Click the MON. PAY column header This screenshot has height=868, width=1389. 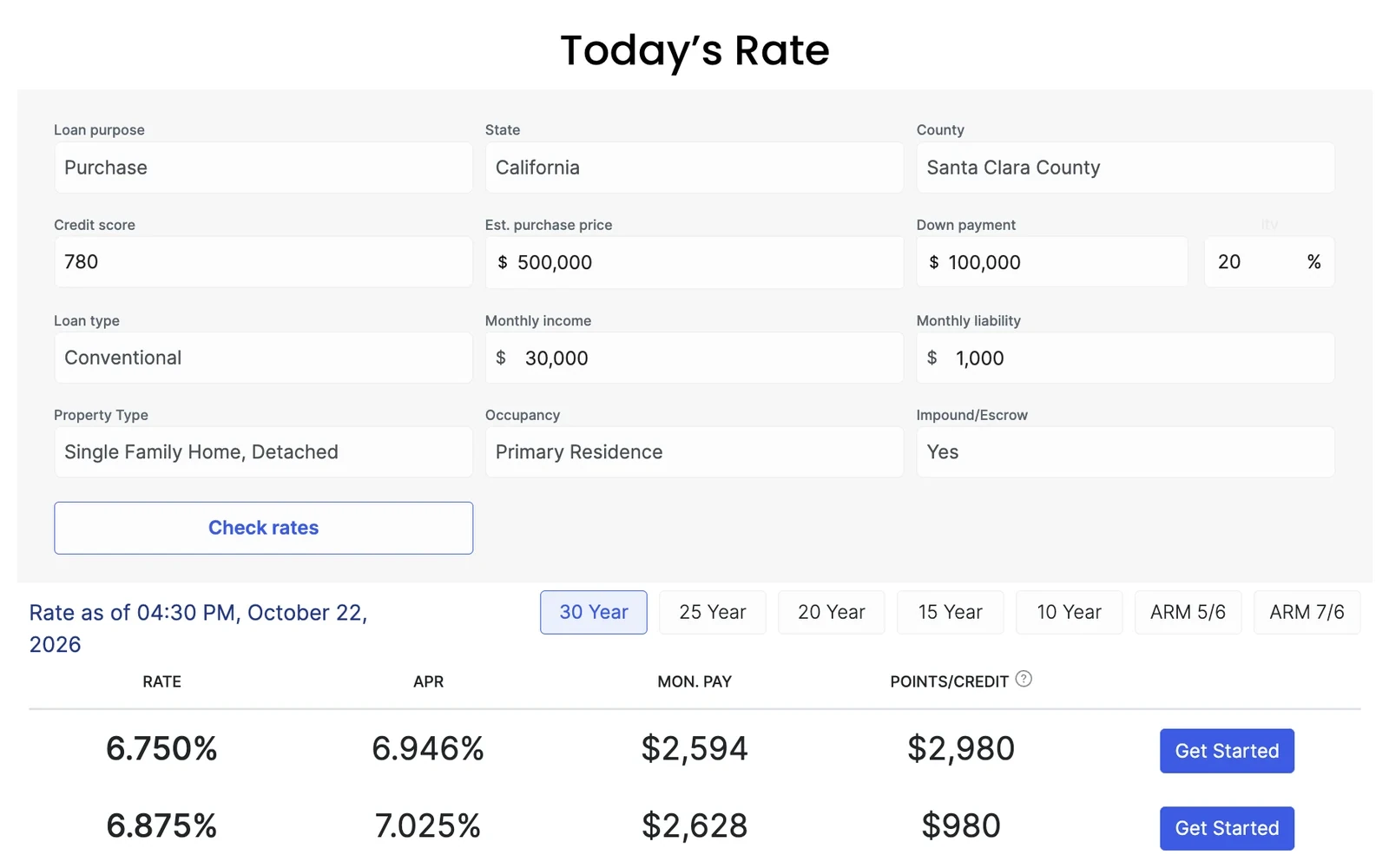pos(694,681)
